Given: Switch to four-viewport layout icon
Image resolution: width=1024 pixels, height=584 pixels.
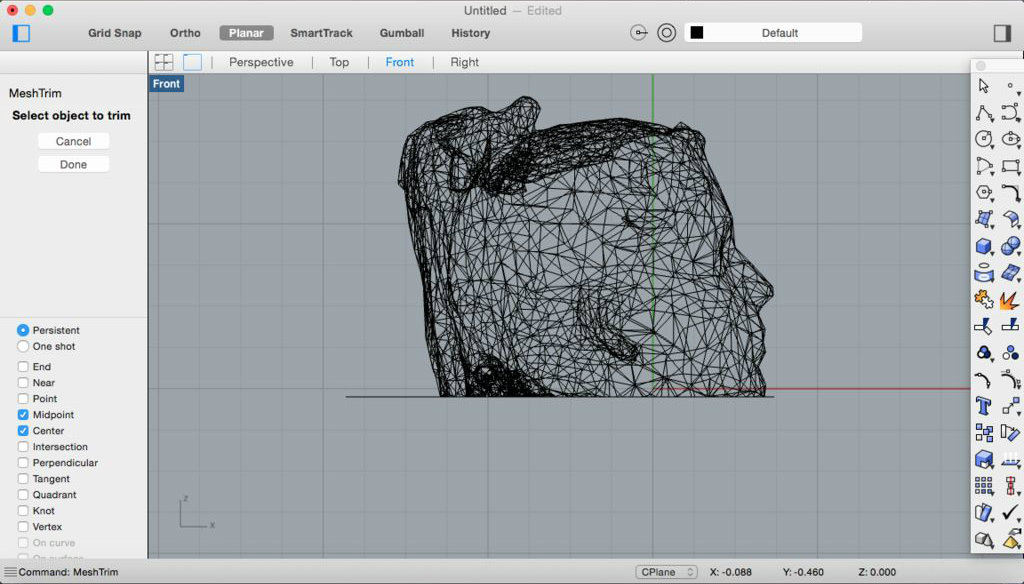Looking at the screenshot, I should (x=164, y=62).
